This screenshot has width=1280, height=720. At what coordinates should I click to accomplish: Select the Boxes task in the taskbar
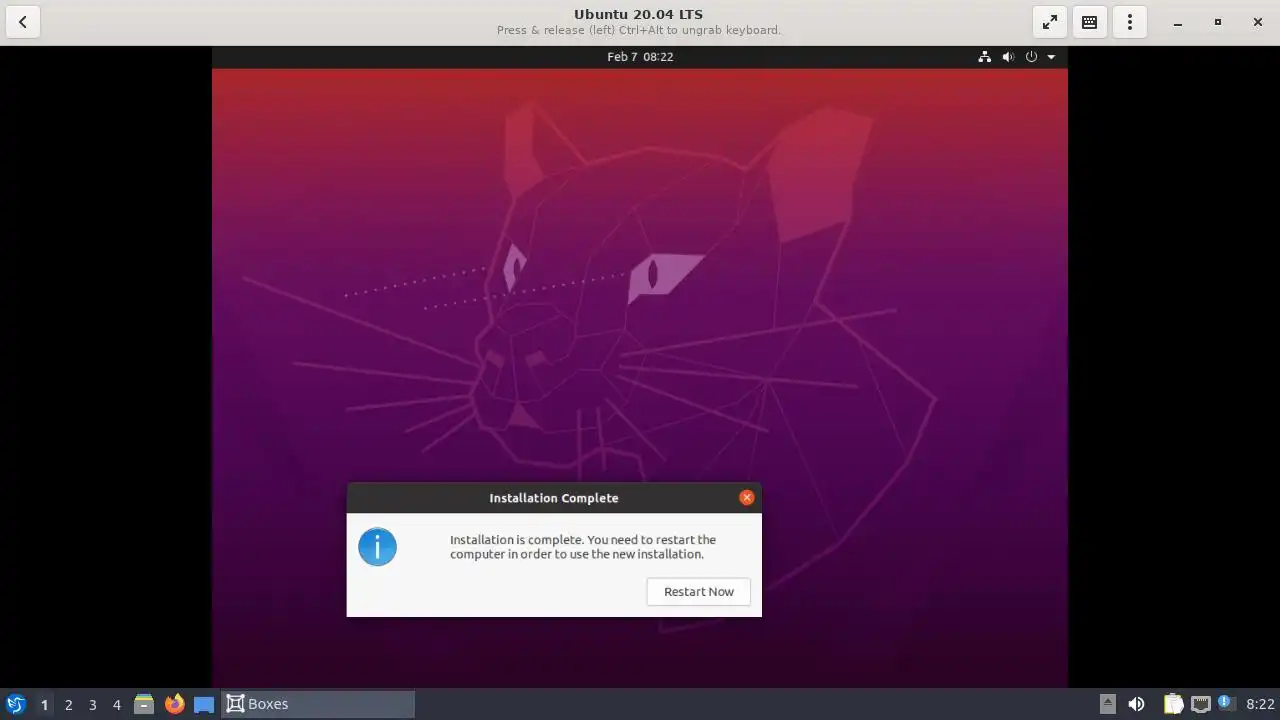point(318,704)
